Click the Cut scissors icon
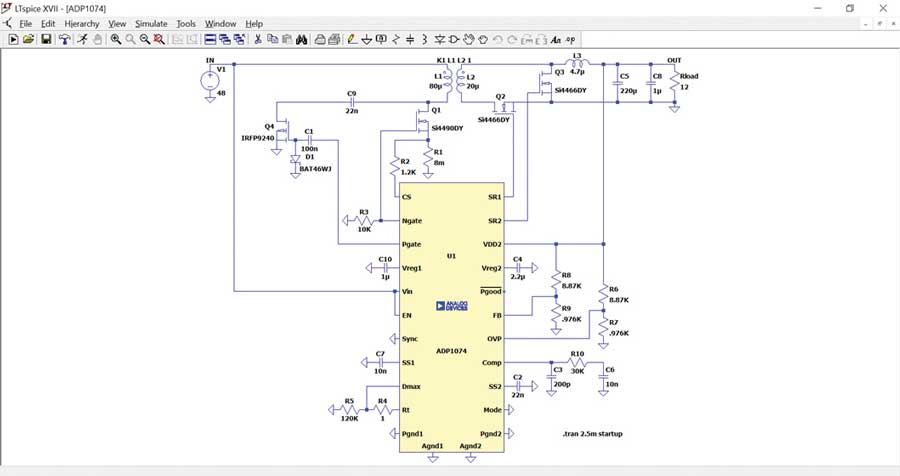This screenshot has height=476, width=900. 258,39
